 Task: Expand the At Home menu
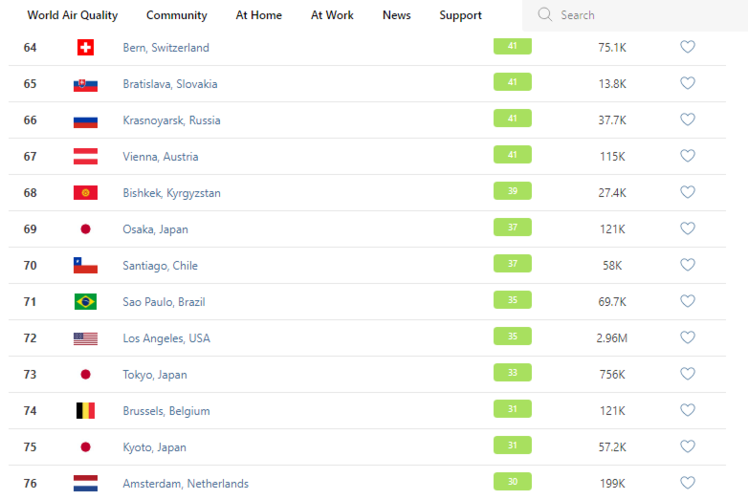click(259, 15)
